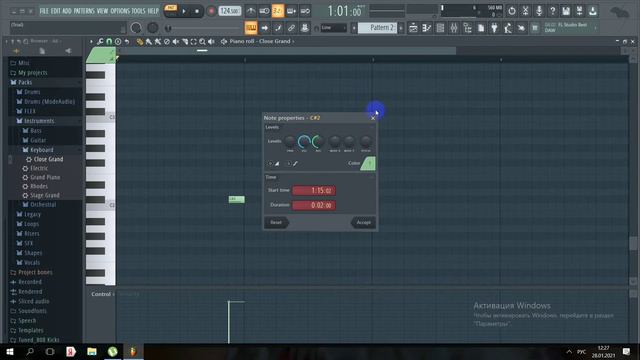The height and width of the screenshot is (360, 640).
Task: Open the PATTERNS menu
Action: (84, 11)
